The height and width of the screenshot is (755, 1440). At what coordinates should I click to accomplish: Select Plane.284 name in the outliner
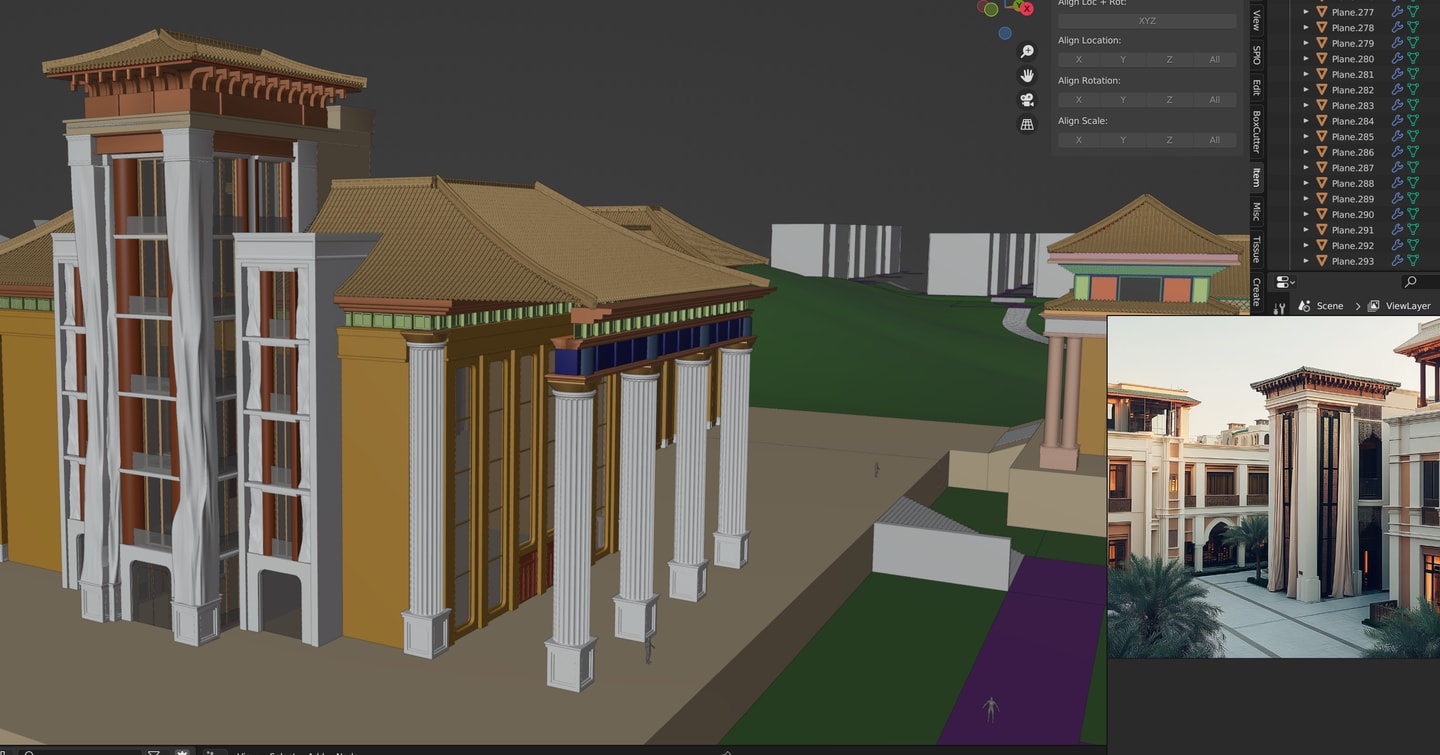coord(1353,121)
